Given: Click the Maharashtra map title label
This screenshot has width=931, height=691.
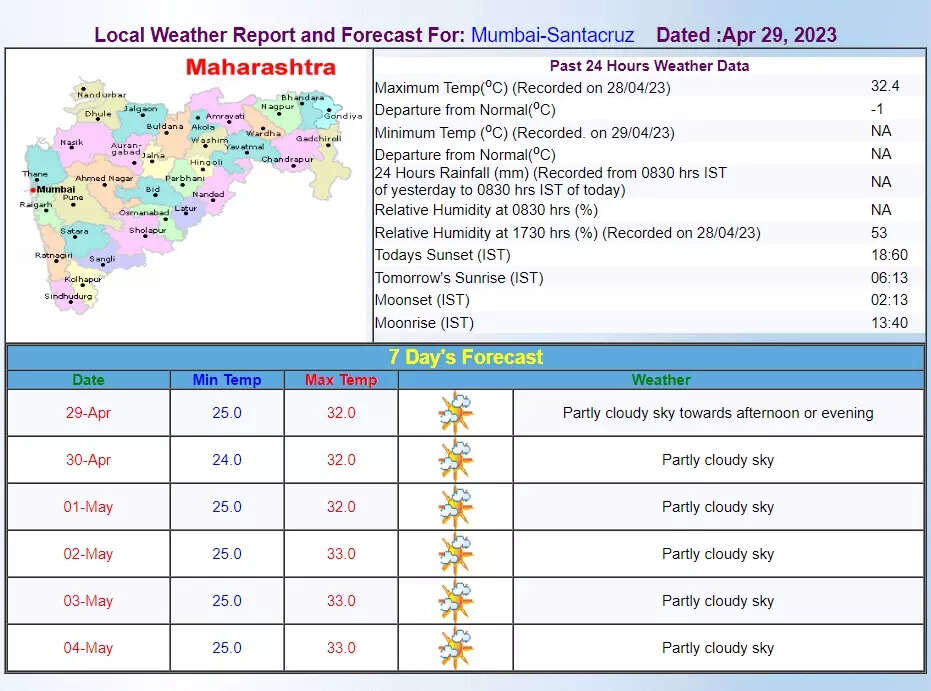Looking at the screenshot, I should point(260,68).
